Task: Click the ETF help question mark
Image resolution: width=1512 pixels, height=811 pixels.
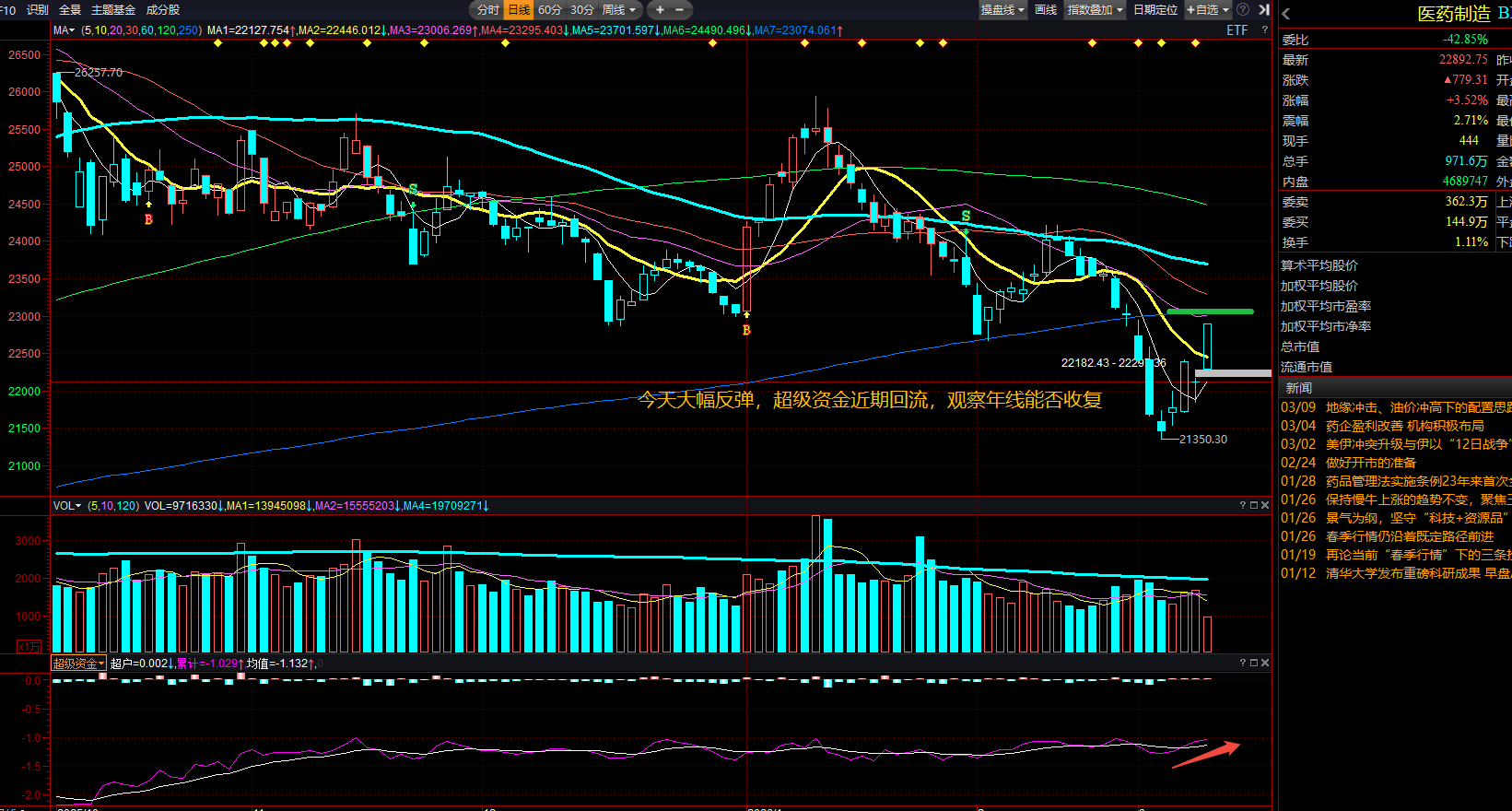Action: click(x=1264, y=30)
